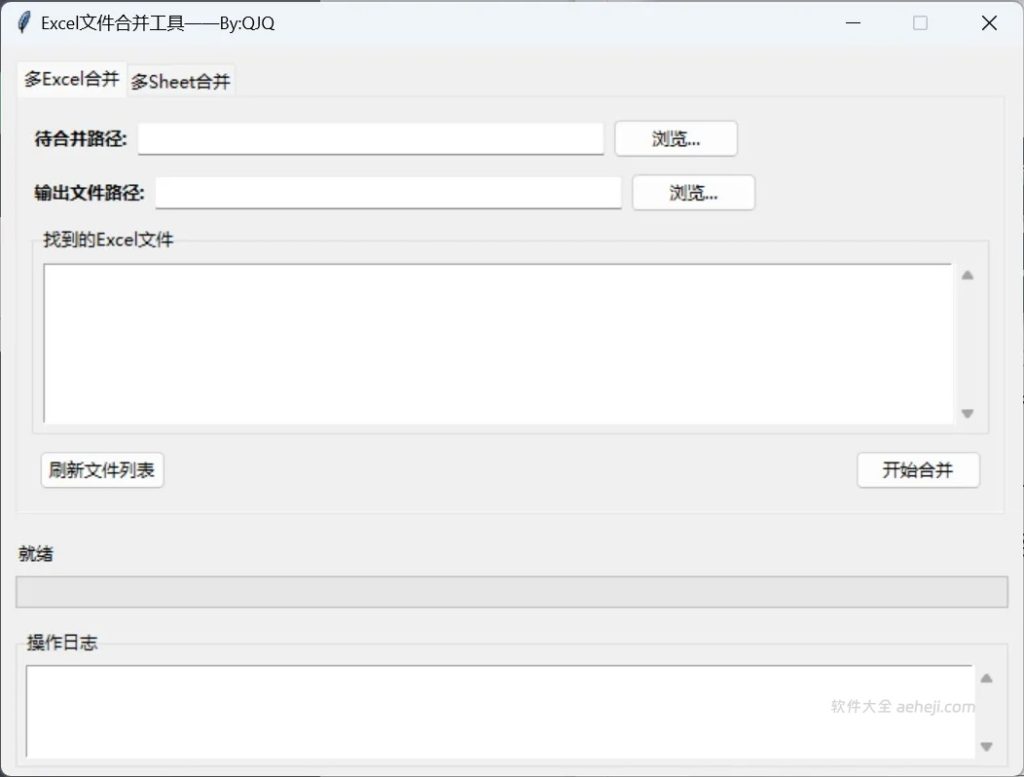Click the 就绪 status text

37,554
